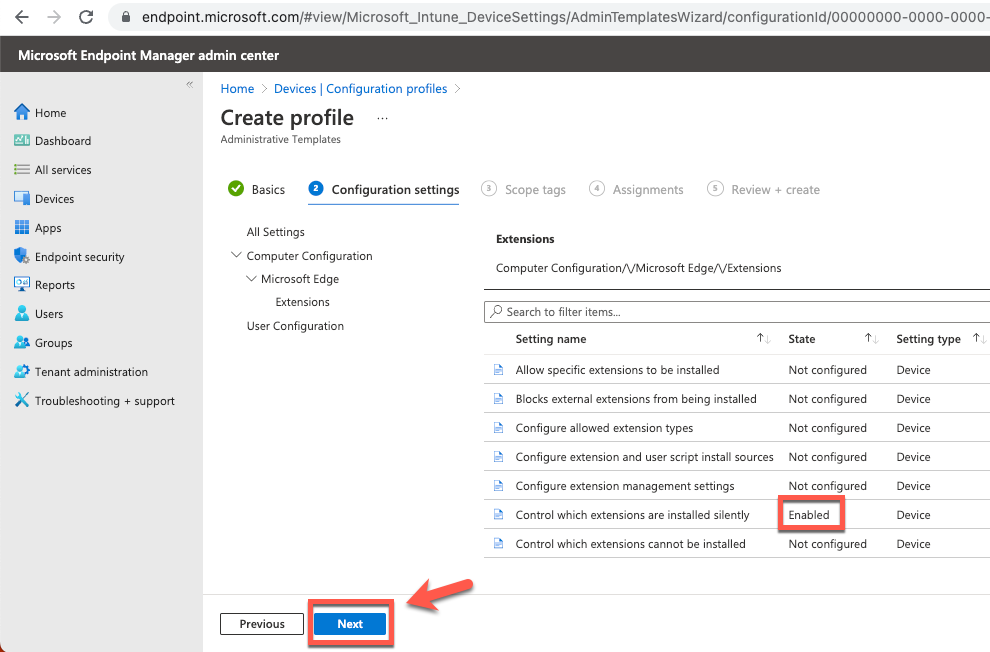The width and height of the screenshot is (990, 652).
Task: Open Tenant administration in sidebar
Action: pyautogui.click(x=92, y=372)
